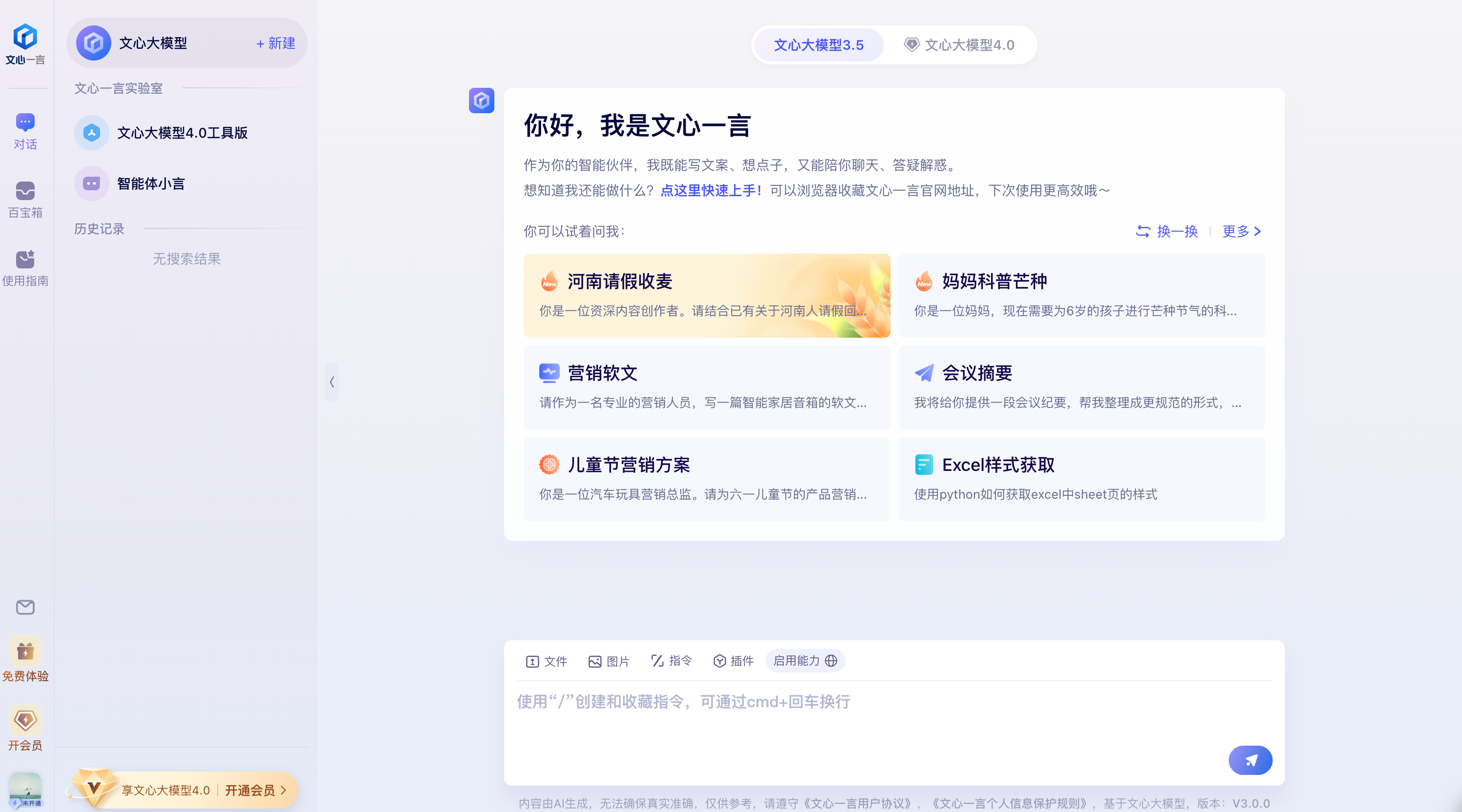The width and height of the screenshot is (1462, 812).
Task: Collapse the left sidebar panel arrow
Action: 332,382
